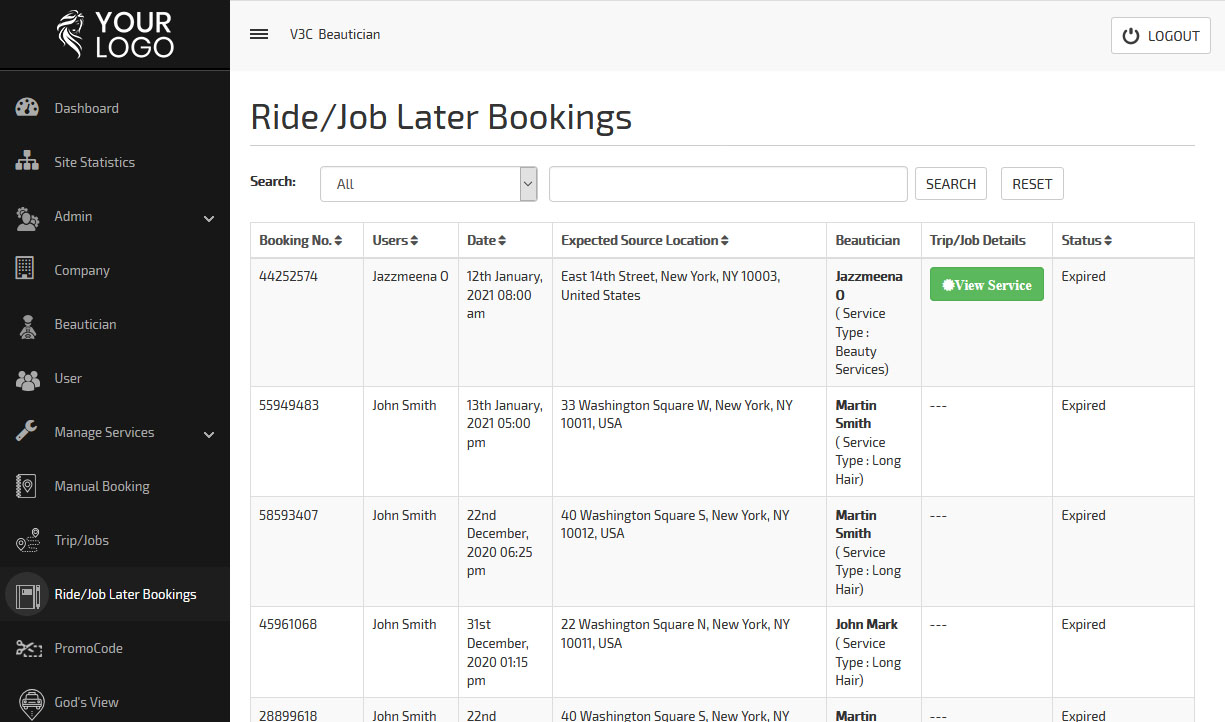The image size is (1225, 722).
Task: Click user name Jazzmeena O
Action: pos(410,276)
